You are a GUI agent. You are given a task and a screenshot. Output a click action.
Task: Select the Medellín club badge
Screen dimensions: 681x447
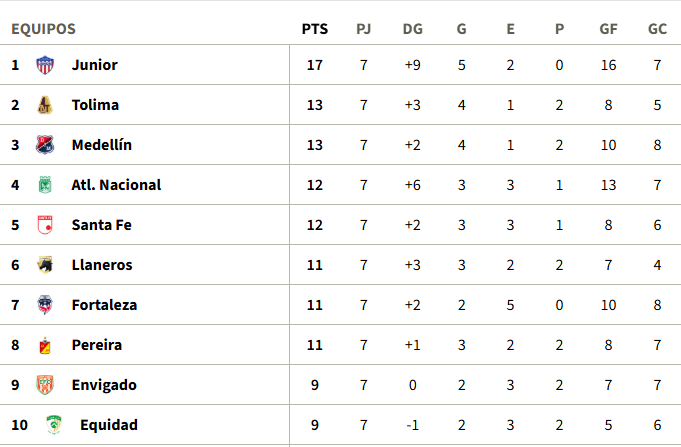tap(45, 145)
